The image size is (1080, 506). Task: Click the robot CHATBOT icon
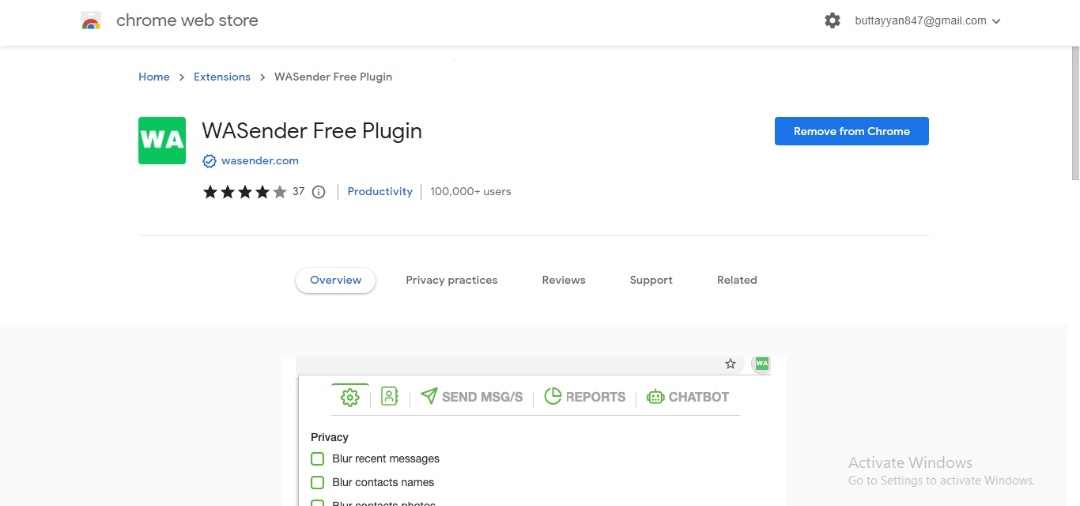pos(655,397)
